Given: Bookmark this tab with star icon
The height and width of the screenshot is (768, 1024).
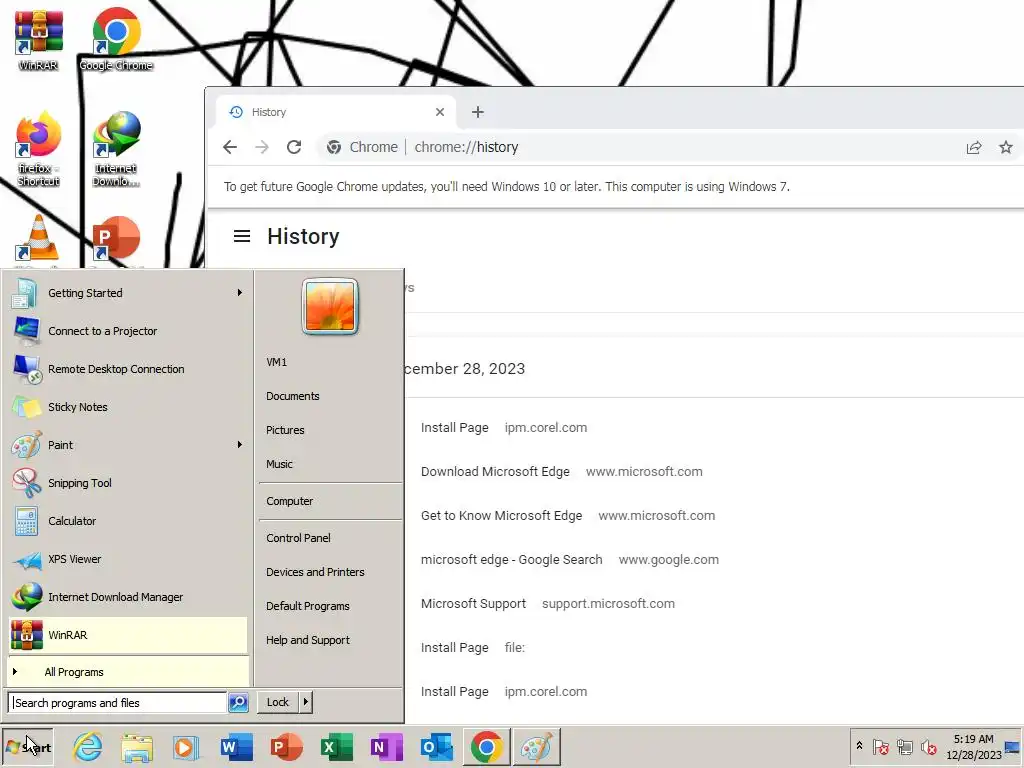Looking at the screenshot, I should 1006,147.
